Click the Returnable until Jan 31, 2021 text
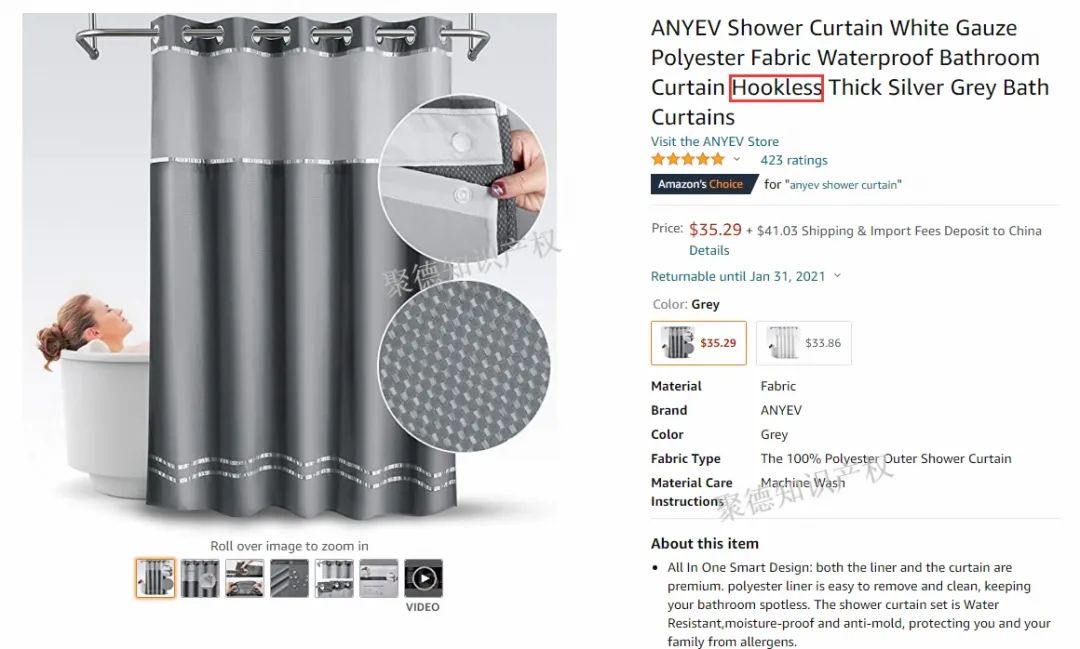The width and height of the screenshot is (1080, 649). 738,276
